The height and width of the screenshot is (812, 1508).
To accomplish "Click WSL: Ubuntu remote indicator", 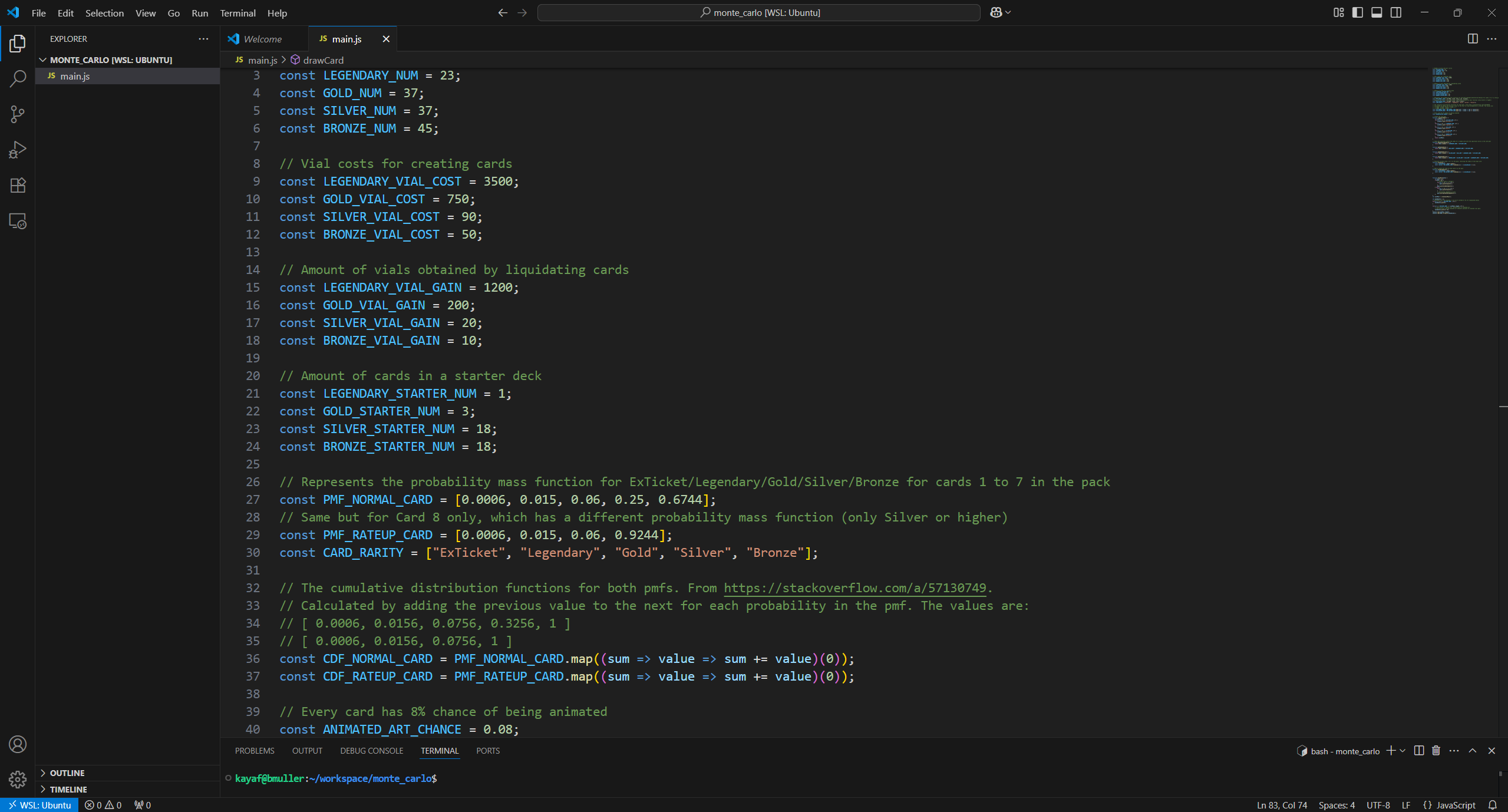I will pyautogui.click(x=39, y=805).
